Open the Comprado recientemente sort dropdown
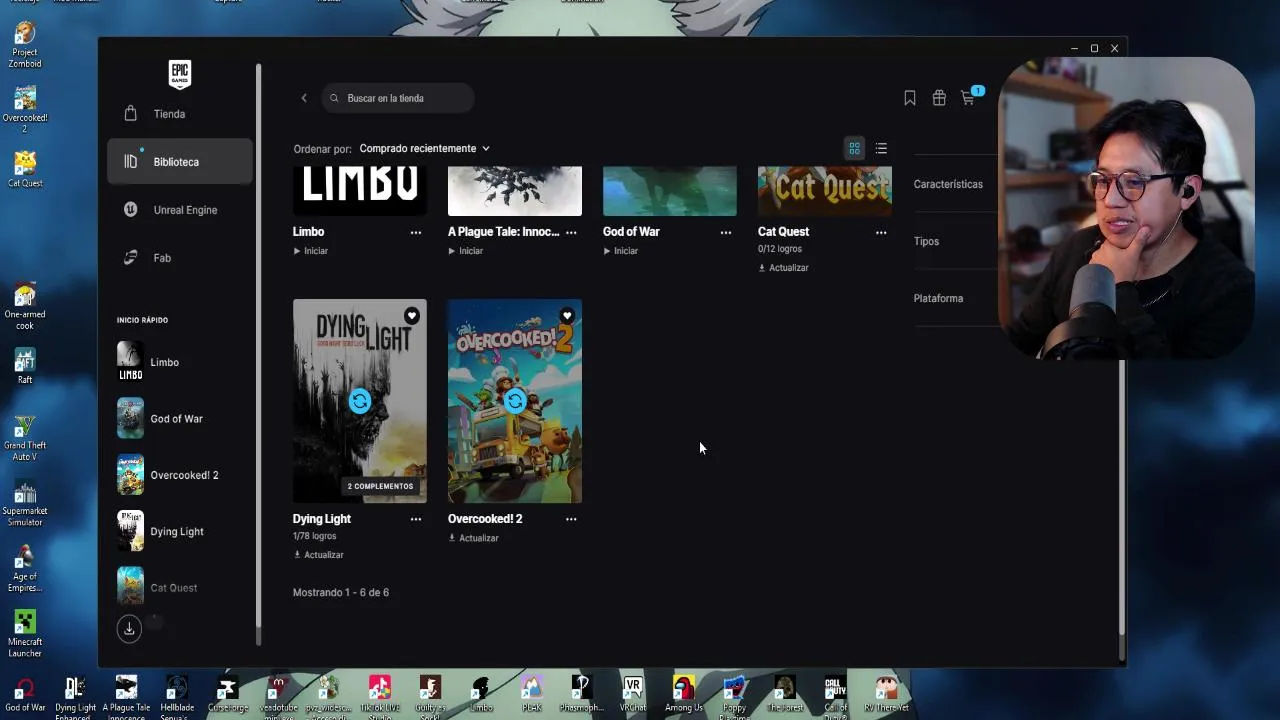This screenshot has width=1280, height=720. coord(425,148)
